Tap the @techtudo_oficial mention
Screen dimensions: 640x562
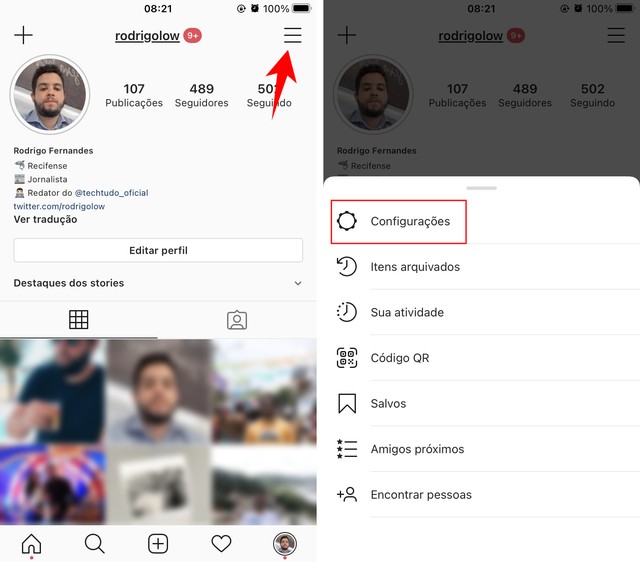click(111, 193)
